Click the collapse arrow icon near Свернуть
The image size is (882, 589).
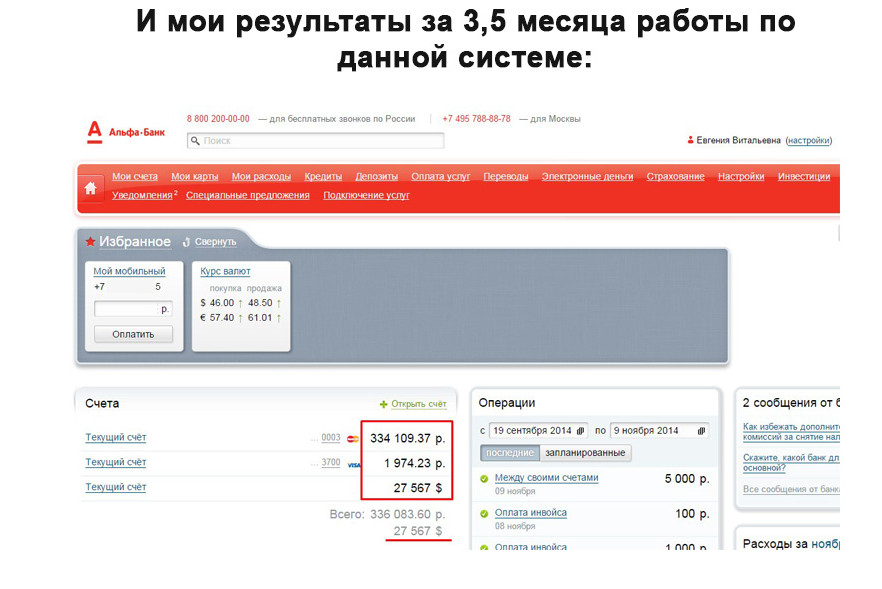click(x=187, y=242)
